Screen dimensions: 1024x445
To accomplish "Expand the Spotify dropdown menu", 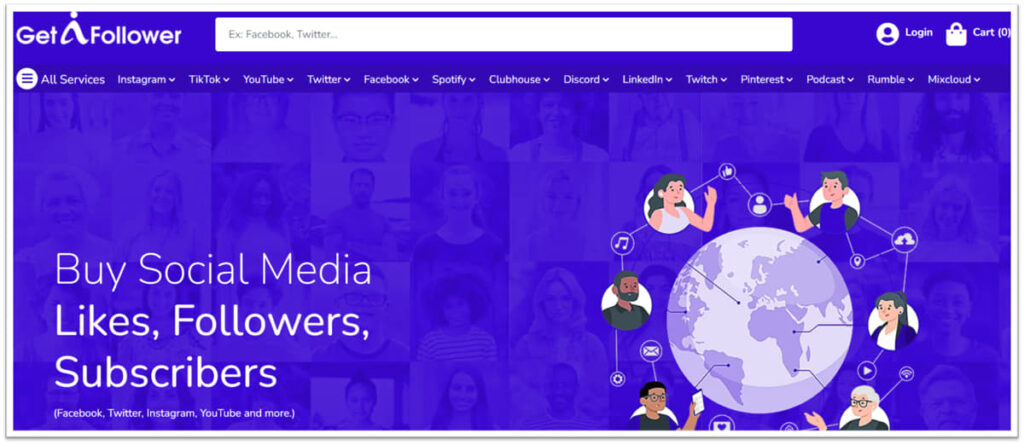I will [x=454, y=80].
